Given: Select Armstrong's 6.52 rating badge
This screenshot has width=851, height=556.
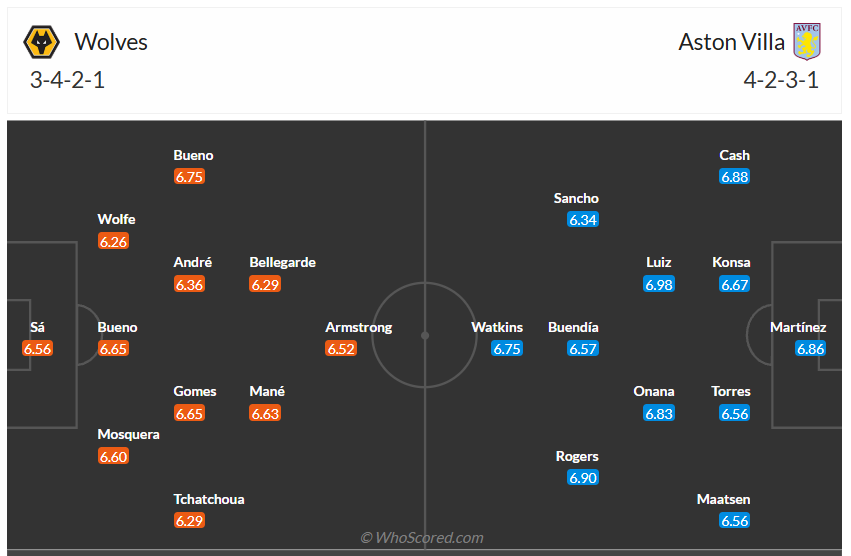Looking at the screenshot, I should [x=341, y=349].
